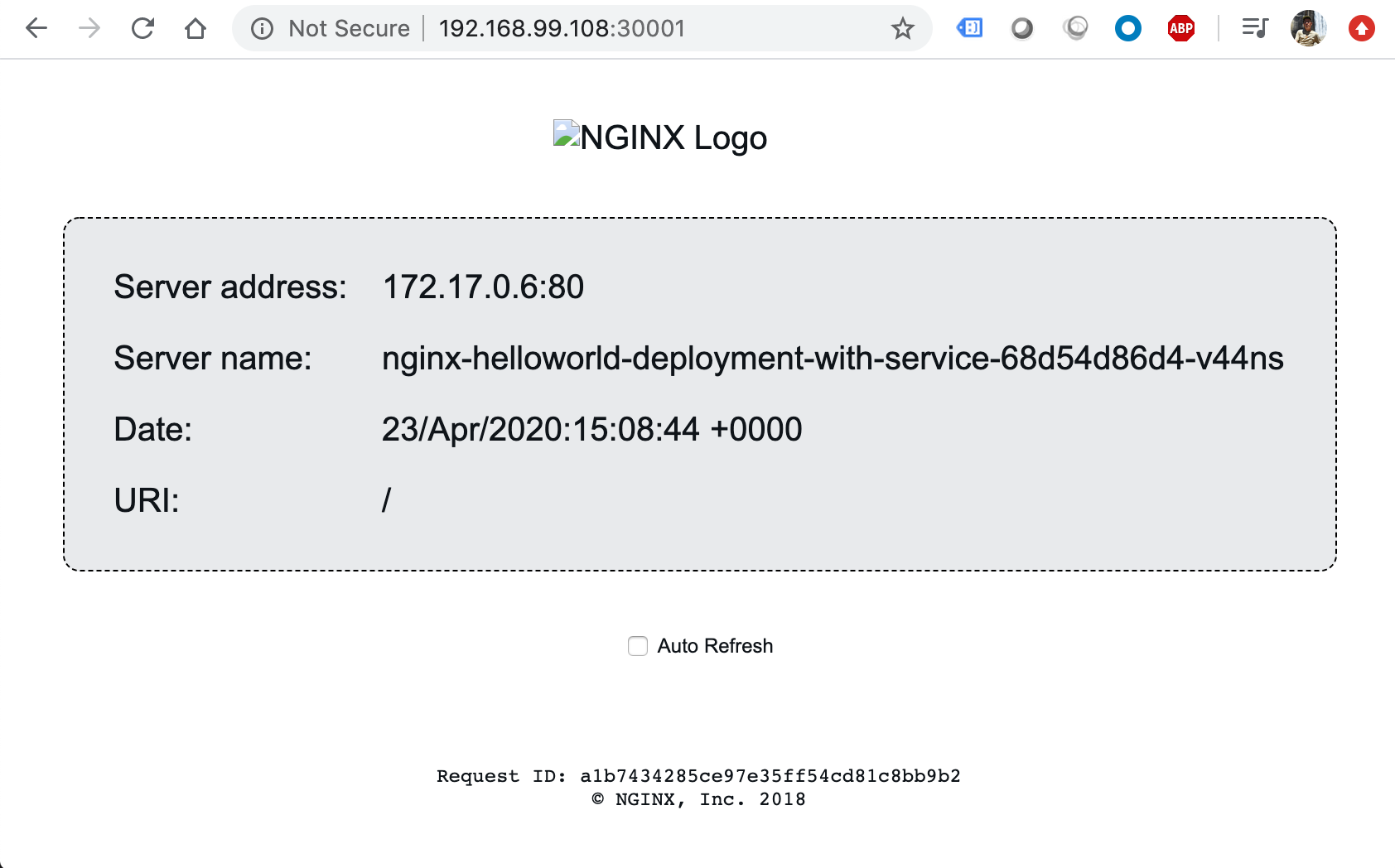Click the Not Secure label
This screenshot has height=868, width=1395.
(349, 29)
